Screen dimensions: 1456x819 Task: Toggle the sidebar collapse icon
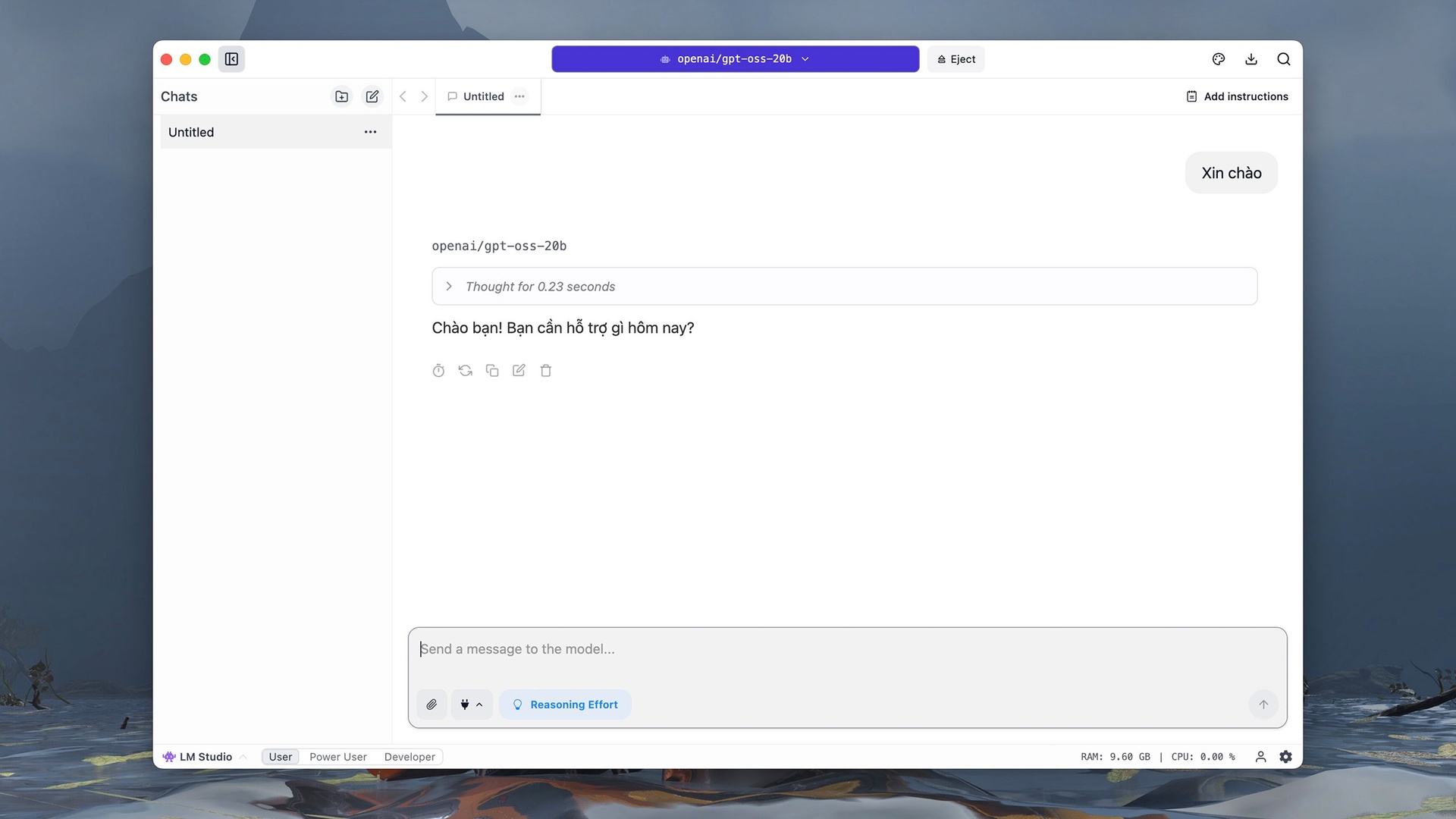[231, 59]
